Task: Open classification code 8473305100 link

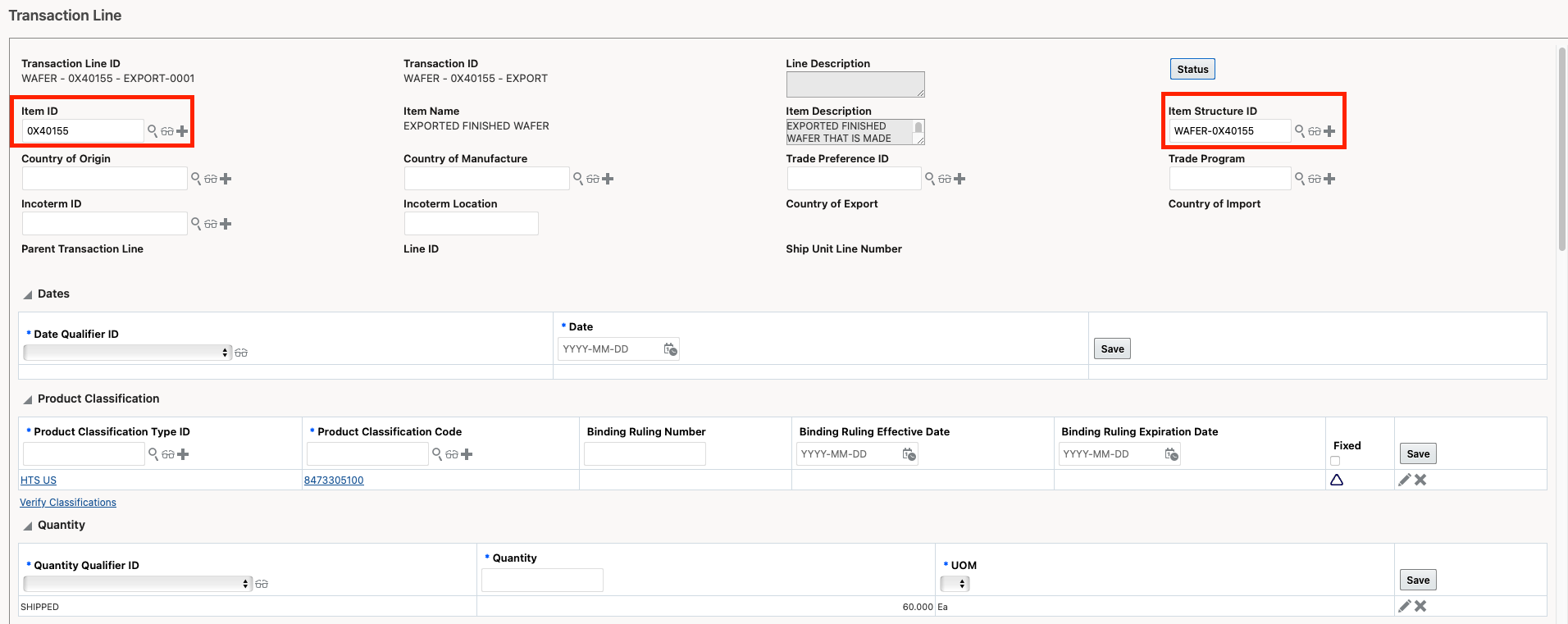Action: pos(334,481)
